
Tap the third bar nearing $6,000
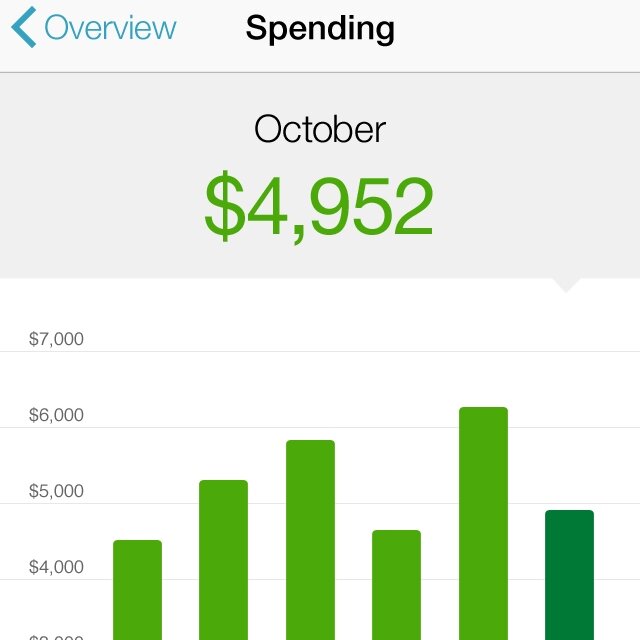tap(311, 540)
